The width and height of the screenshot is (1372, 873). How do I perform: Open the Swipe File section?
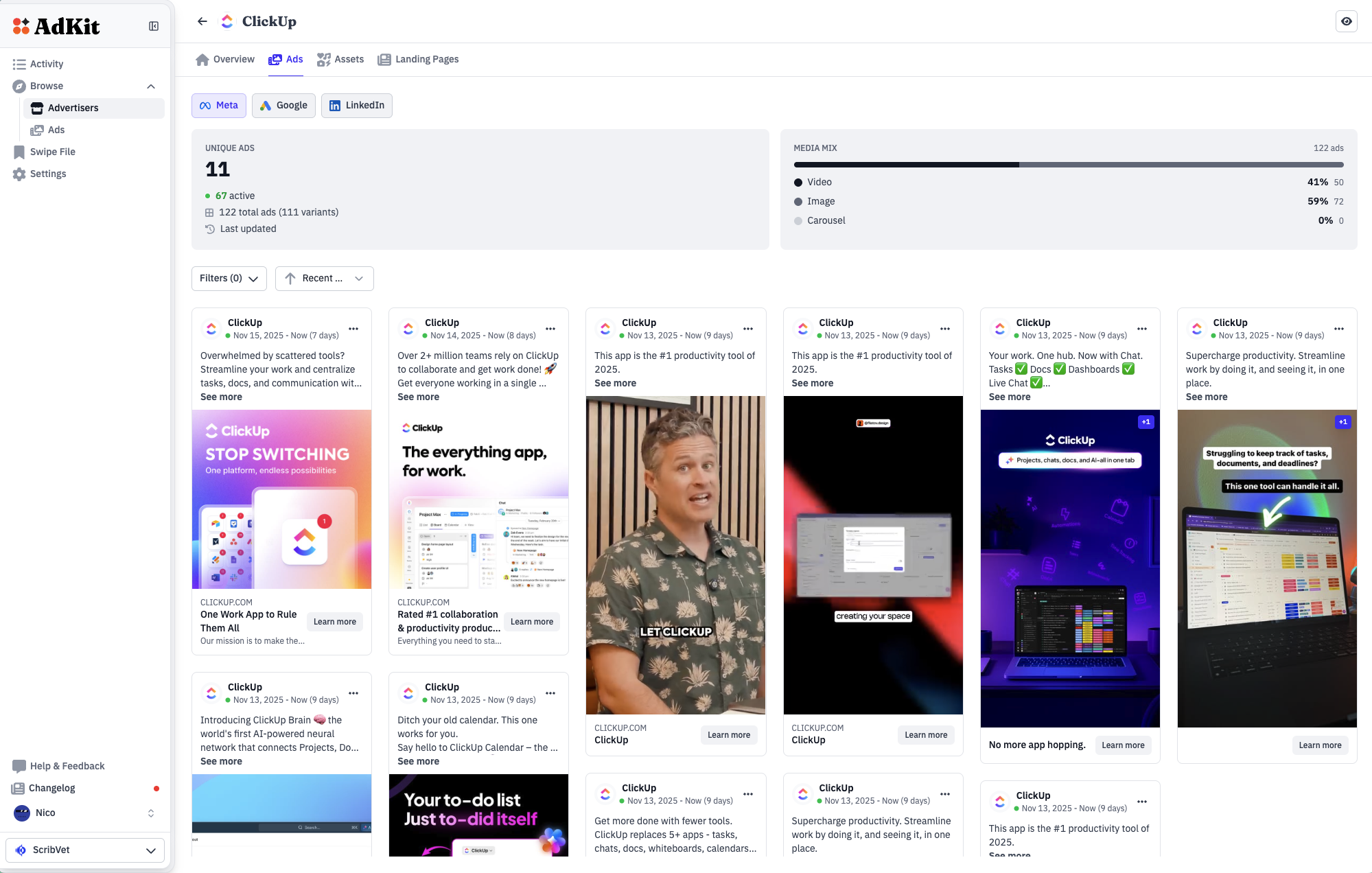pos(52,152)
